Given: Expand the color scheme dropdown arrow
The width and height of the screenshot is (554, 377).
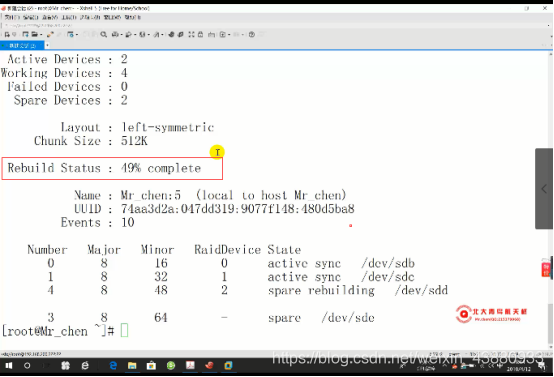Looking at the screenshot, I should (135, 35).
